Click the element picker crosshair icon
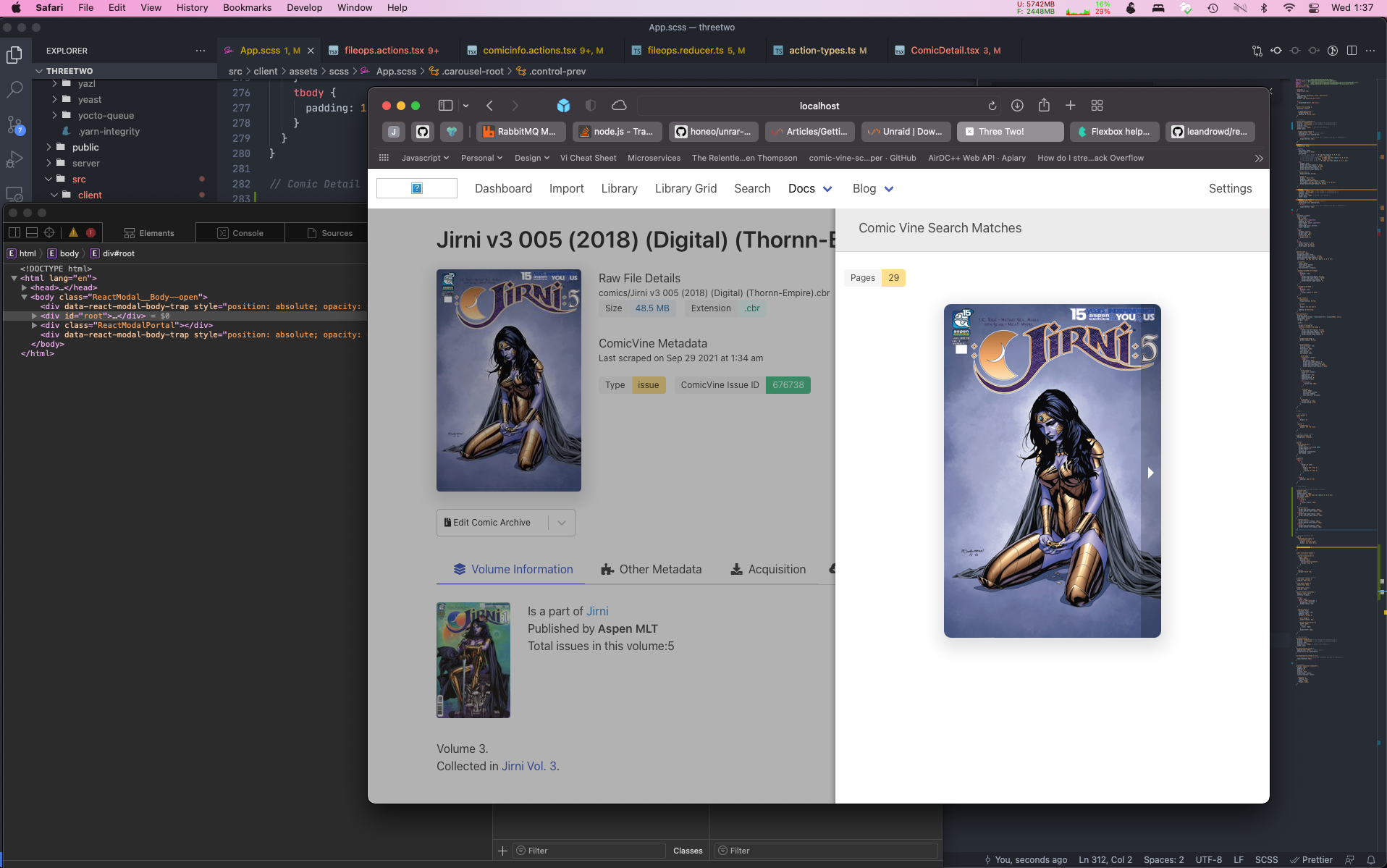The height and width of the screenshot is (868, 1387). point(49,233)
